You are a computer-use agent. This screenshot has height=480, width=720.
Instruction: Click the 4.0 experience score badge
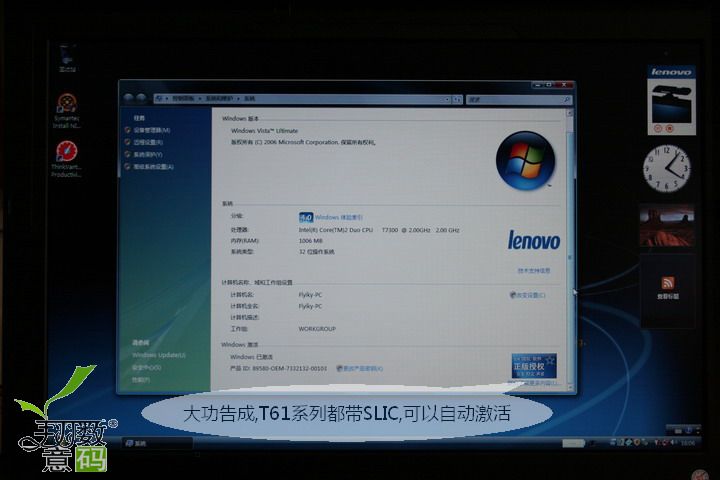[x=306, y=217]
